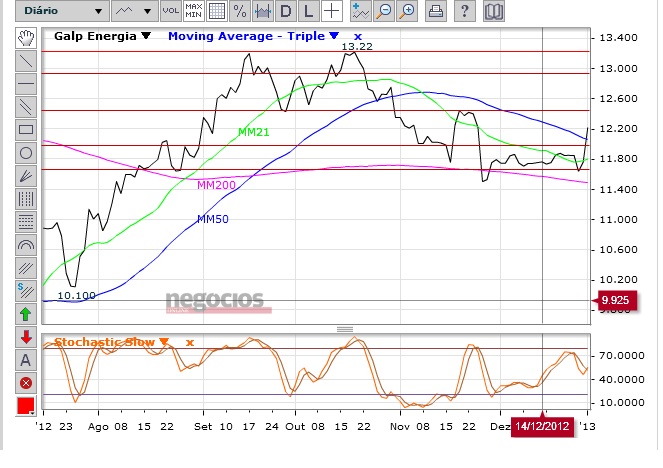Place a green up arrow marker
The image size is (663, 468).
26,314
